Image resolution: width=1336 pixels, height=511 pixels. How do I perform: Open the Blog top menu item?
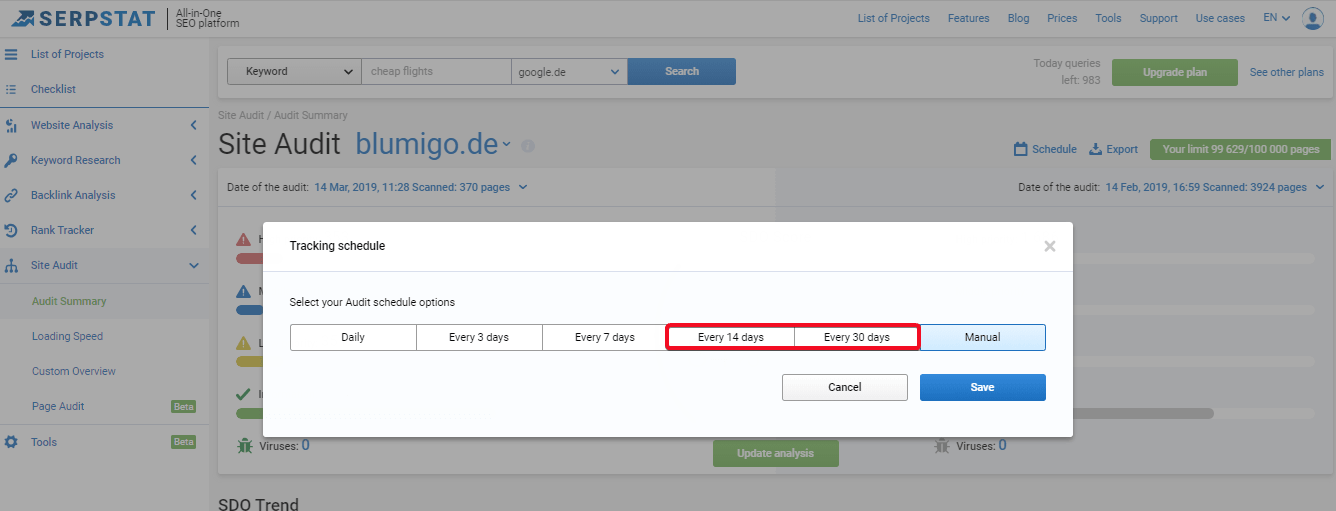(x=1018, y=18)
